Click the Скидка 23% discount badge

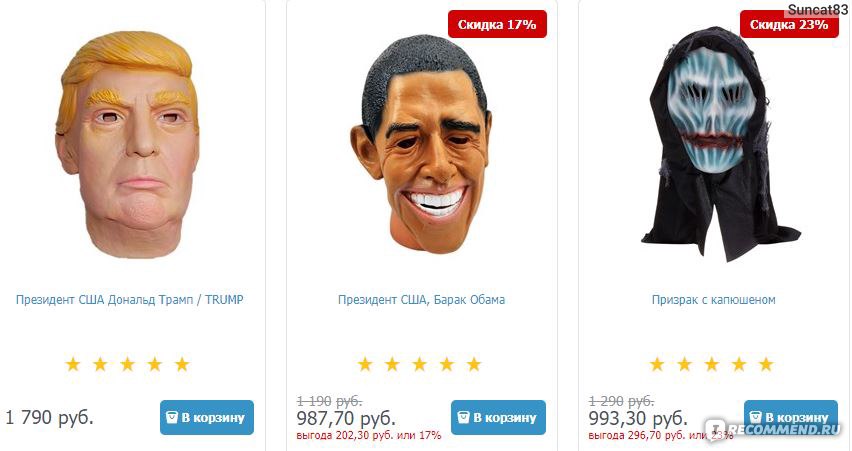pos(789,24)
